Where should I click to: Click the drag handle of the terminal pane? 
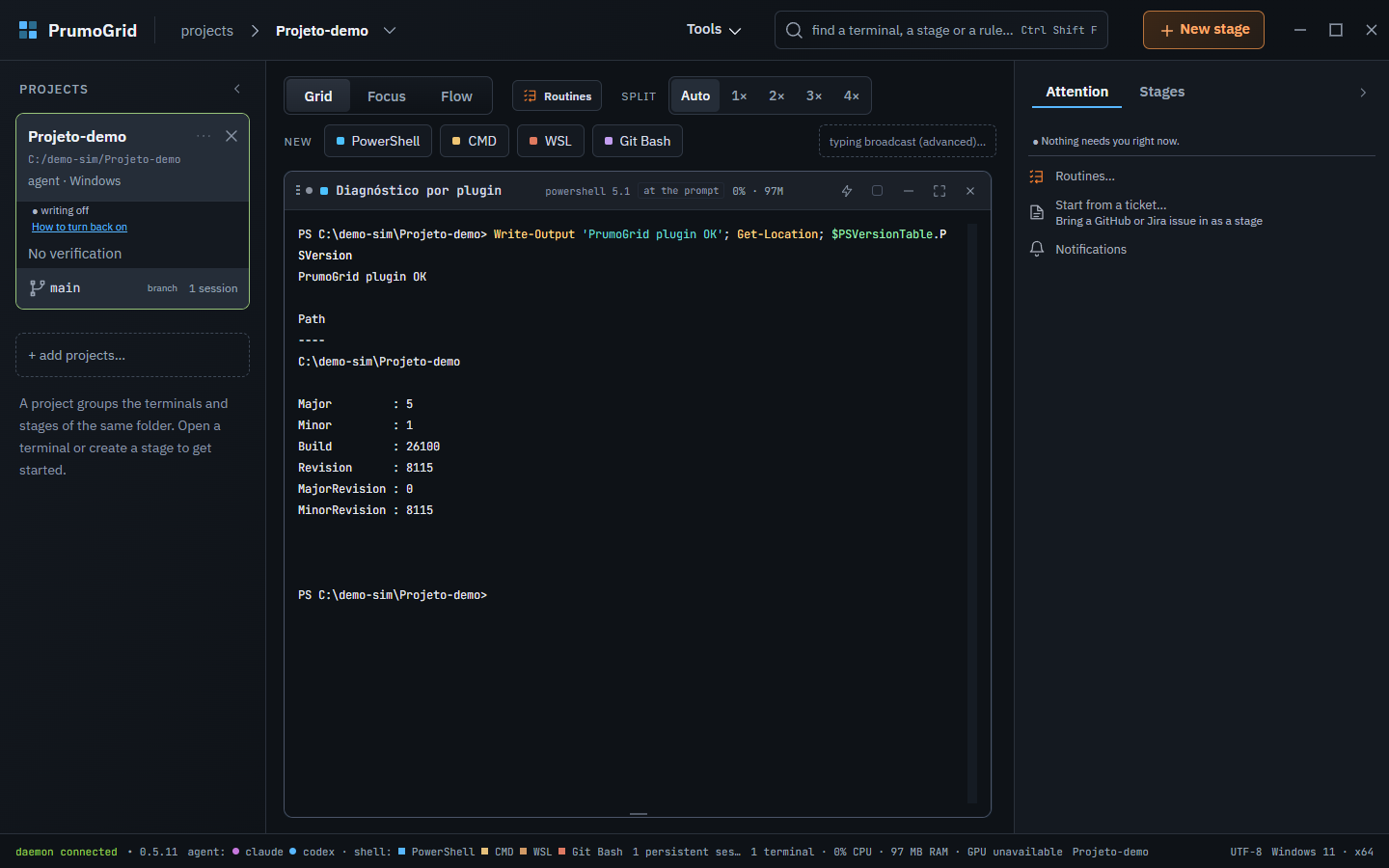coord(298,190)
